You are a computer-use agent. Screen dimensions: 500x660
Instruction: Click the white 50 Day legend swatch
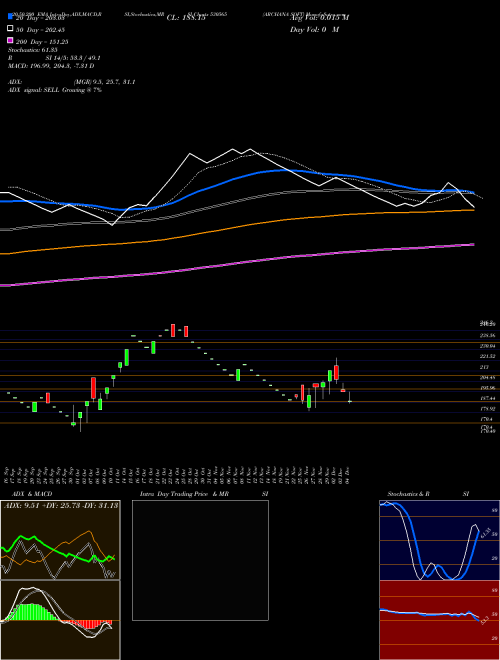11,29
